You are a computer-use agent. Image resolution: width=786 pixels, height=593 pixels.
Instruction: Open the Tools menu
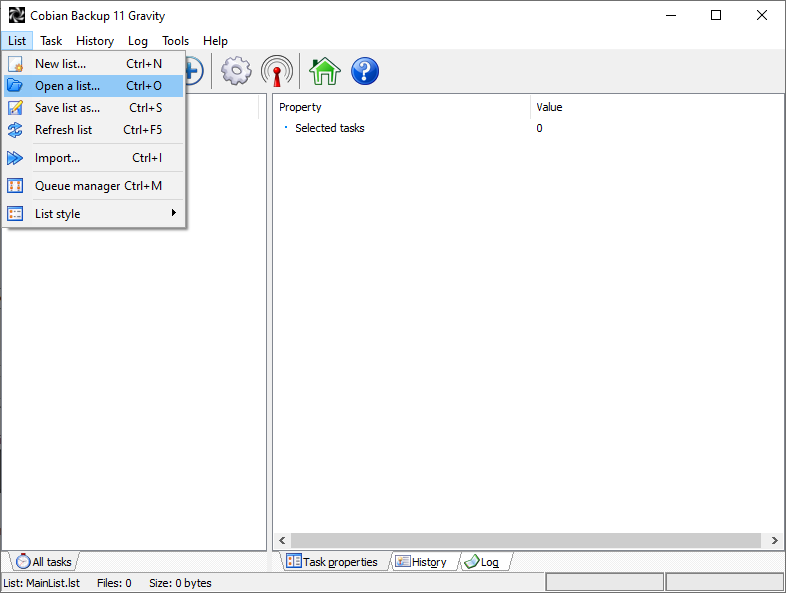pyautogui.click(x=175, y=41)
